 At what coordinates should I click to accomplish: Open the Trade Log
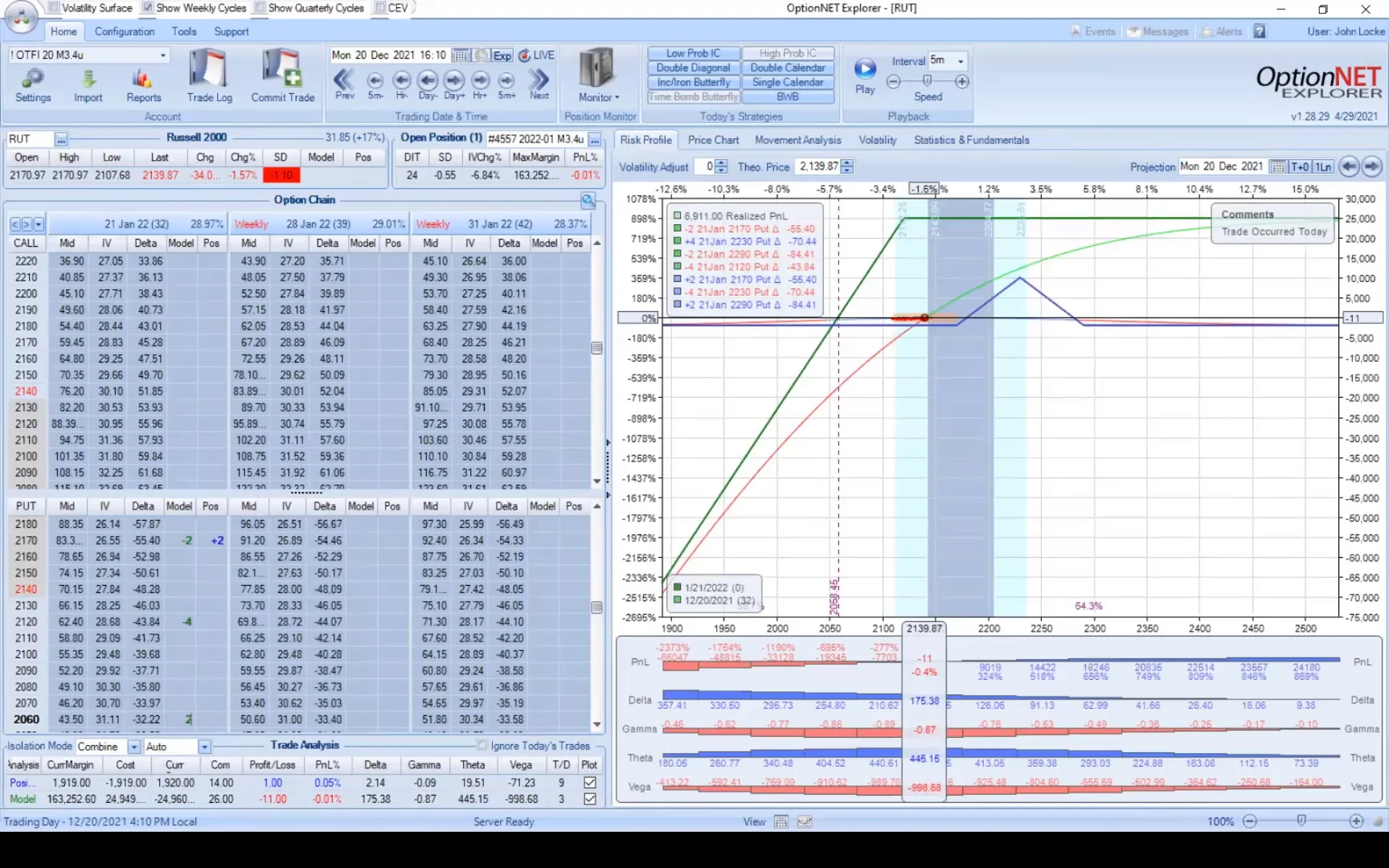210,76
